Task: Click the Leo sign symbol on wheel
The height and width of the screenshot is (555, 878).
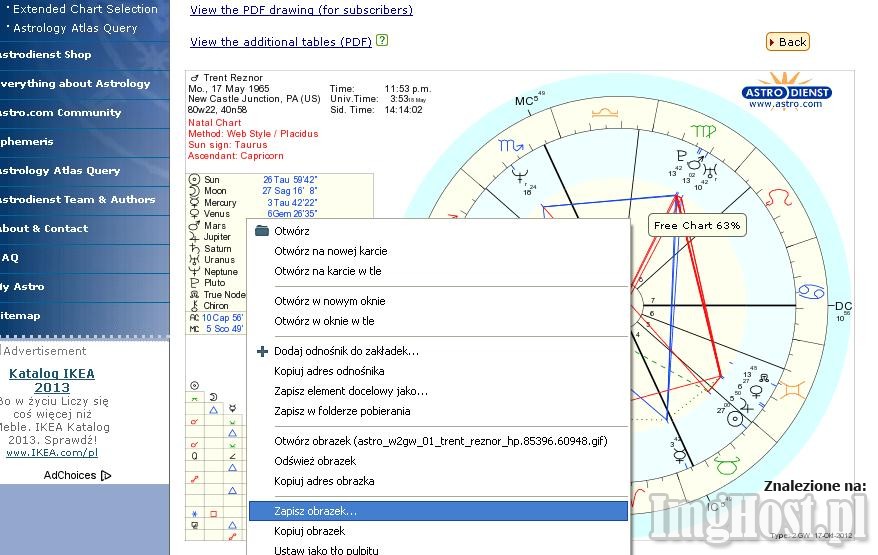Action: pos(778,198)
